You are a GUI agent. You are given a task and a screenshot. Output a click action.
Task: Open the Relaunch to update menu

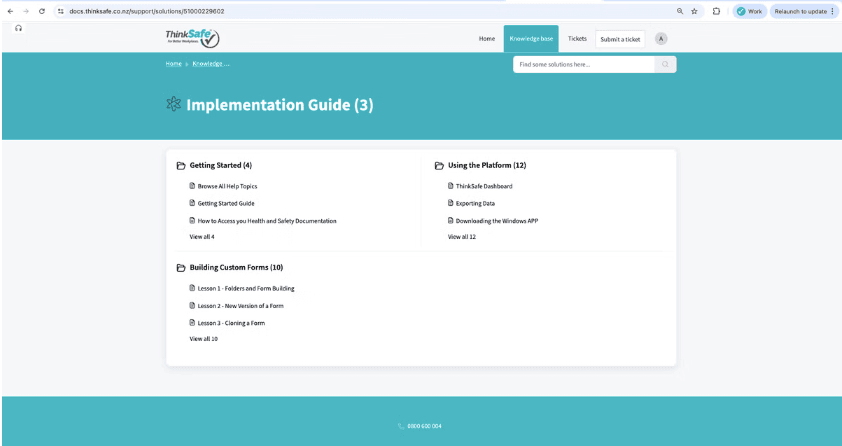(804, 11)
